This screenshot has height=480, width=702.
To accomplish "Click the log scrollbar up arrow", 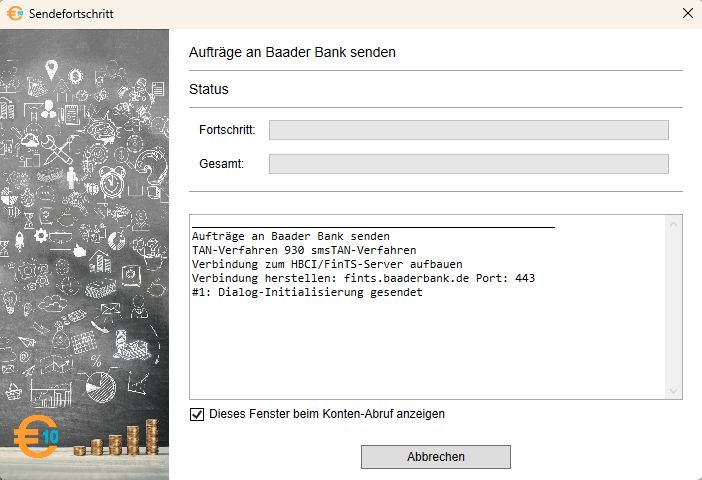I will click(x=673, y=225).
